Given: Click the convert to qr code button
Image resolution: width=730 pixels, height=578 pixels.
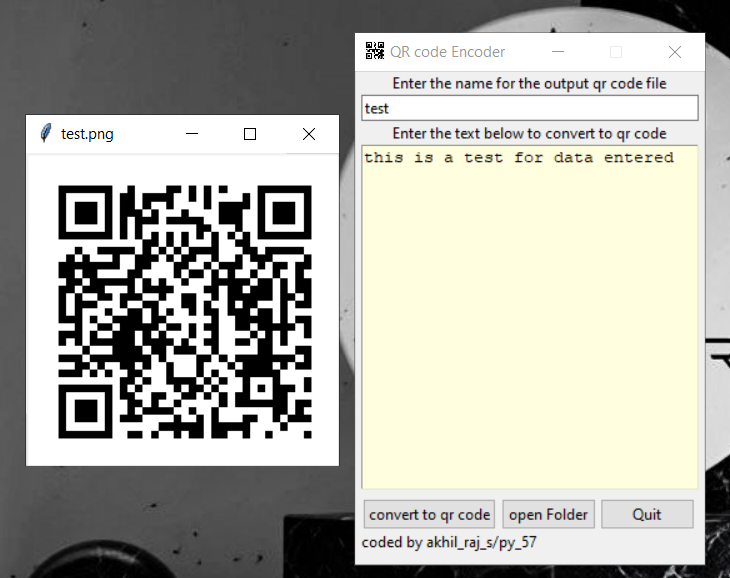Looking at the screenshot, I should pyautogui.click(x=429, y=514).
